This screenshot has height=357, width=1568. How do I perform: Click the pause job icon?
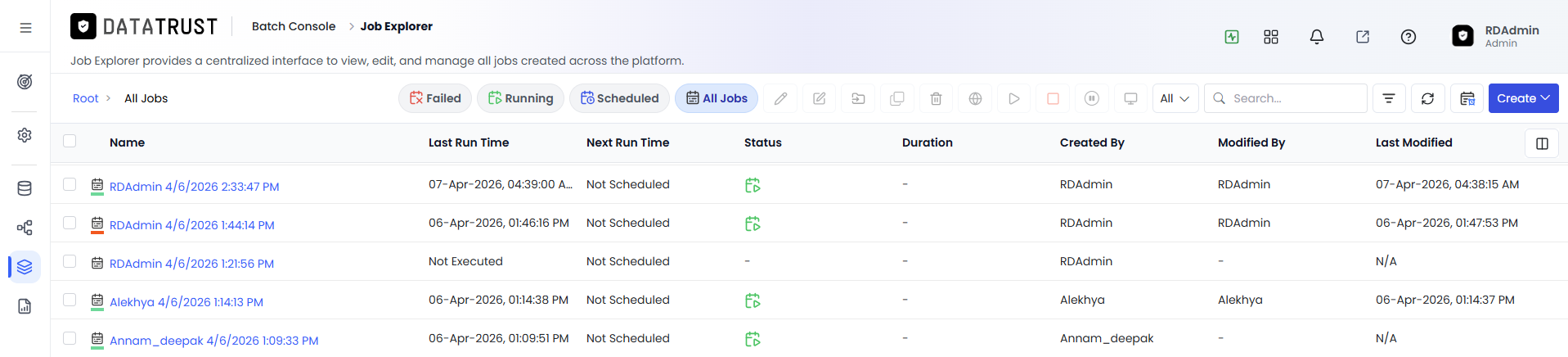[1091, 98]
